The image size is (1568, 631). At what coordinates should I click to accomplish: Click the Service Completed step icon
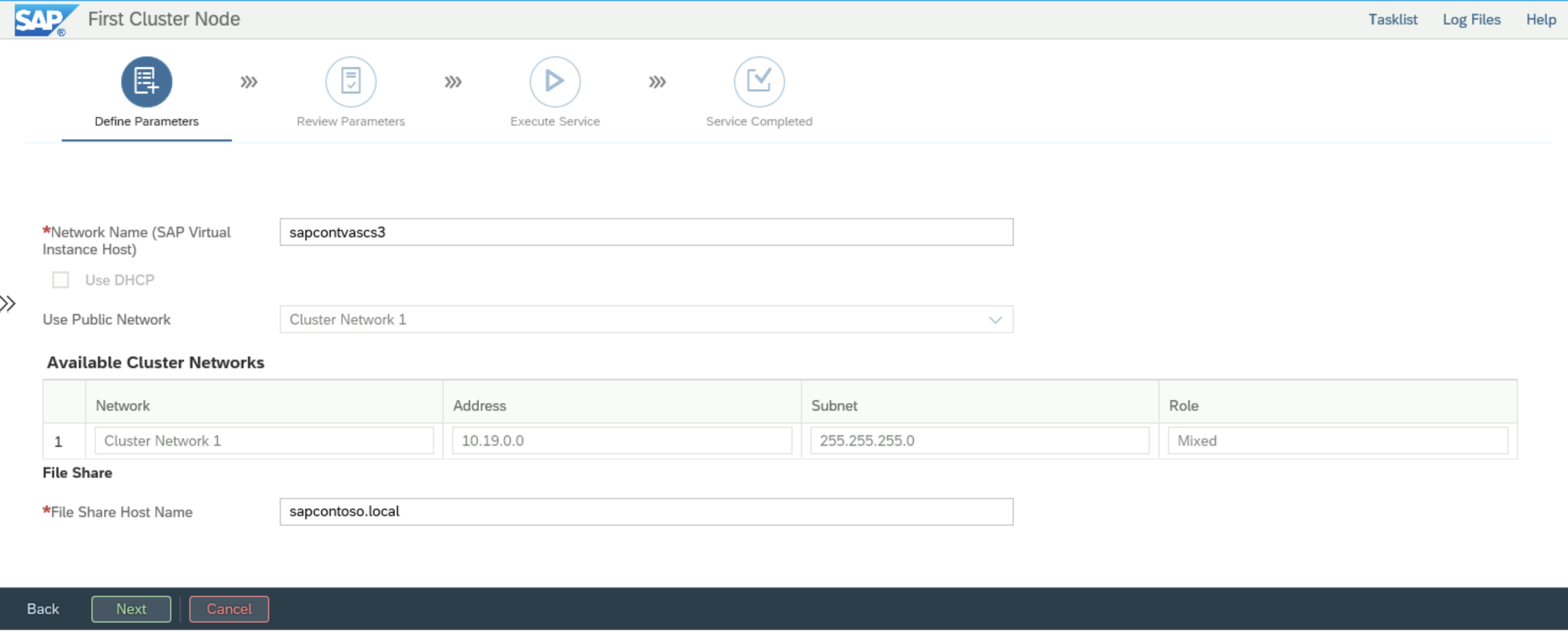coord(759,80)
